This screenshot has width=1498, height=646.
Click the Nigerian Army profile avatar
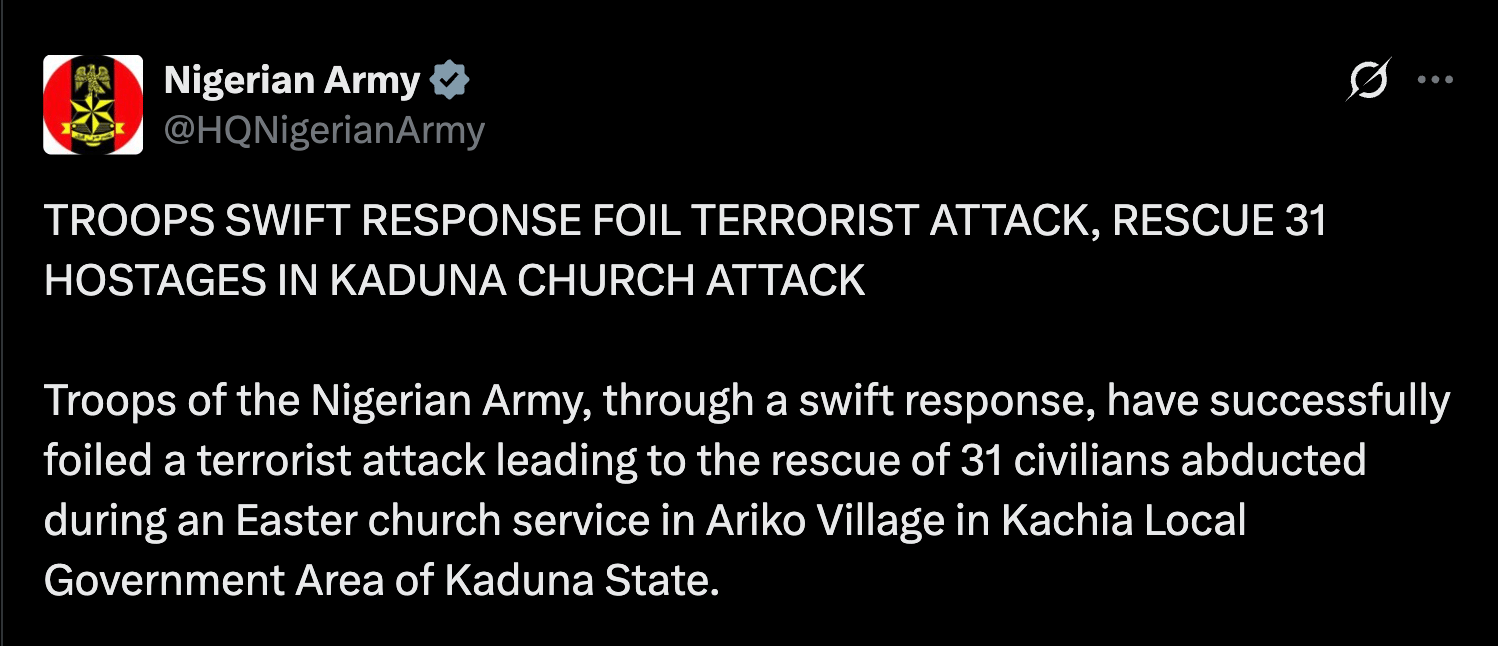(x=93, y=104)
